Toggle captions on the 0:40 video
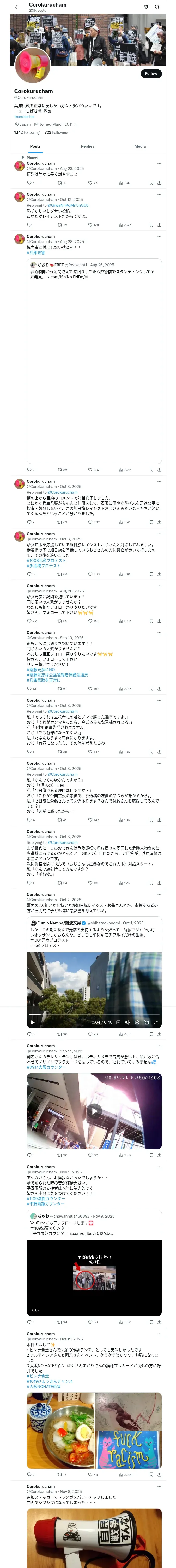 (x=118, y=1022)
